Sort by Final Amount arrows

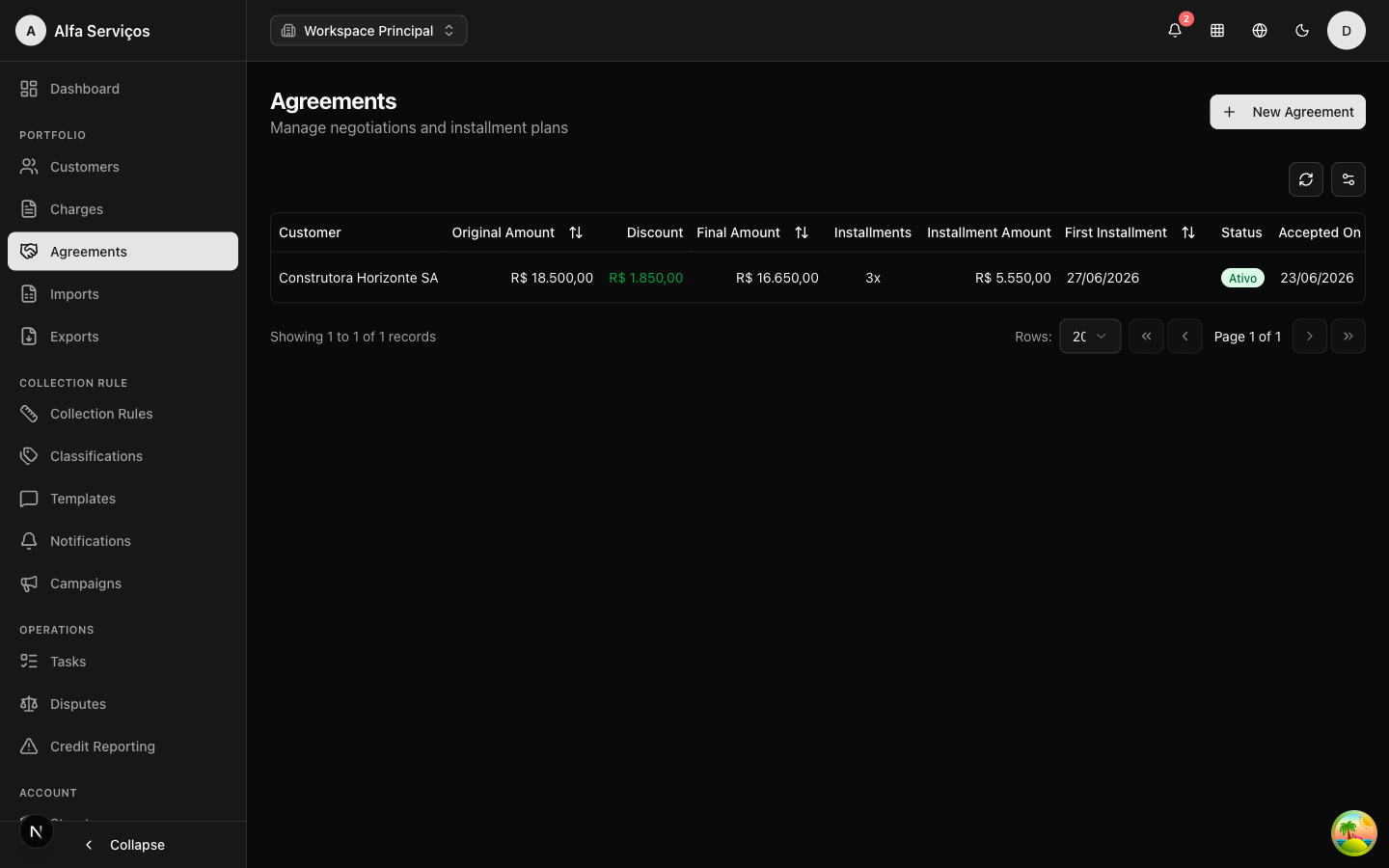(x=802, y=232)
